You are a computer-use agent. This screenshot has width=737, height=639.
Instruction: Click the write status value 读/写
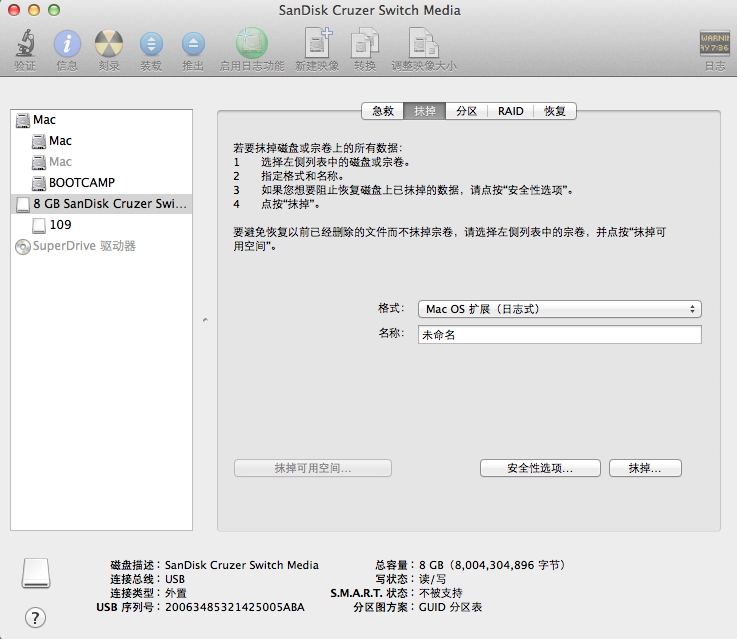pos(432,579)
